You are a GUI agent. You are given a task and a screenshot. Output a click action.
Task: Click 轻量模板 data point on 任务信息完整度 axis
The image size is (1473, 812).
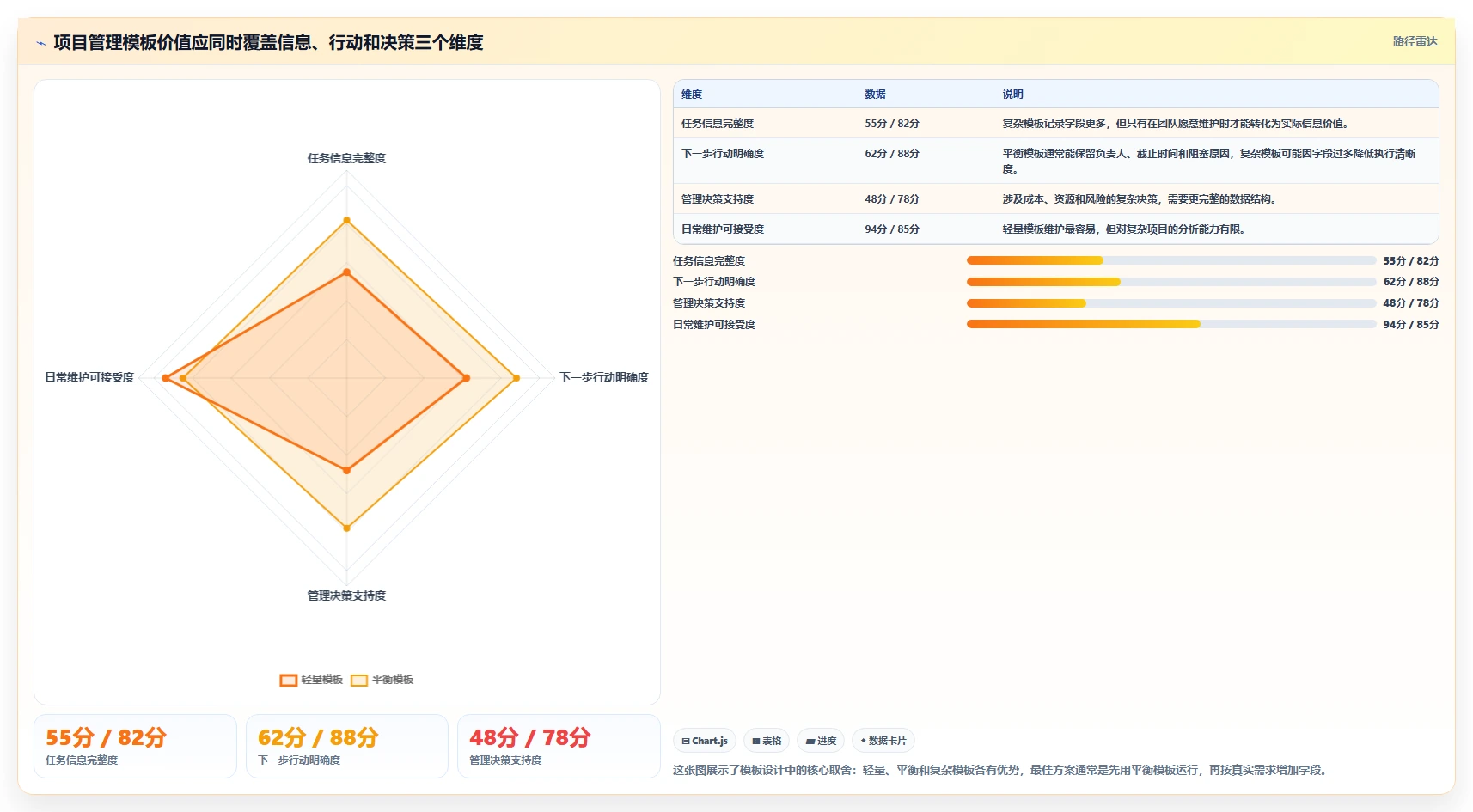[x=347, y=272]
